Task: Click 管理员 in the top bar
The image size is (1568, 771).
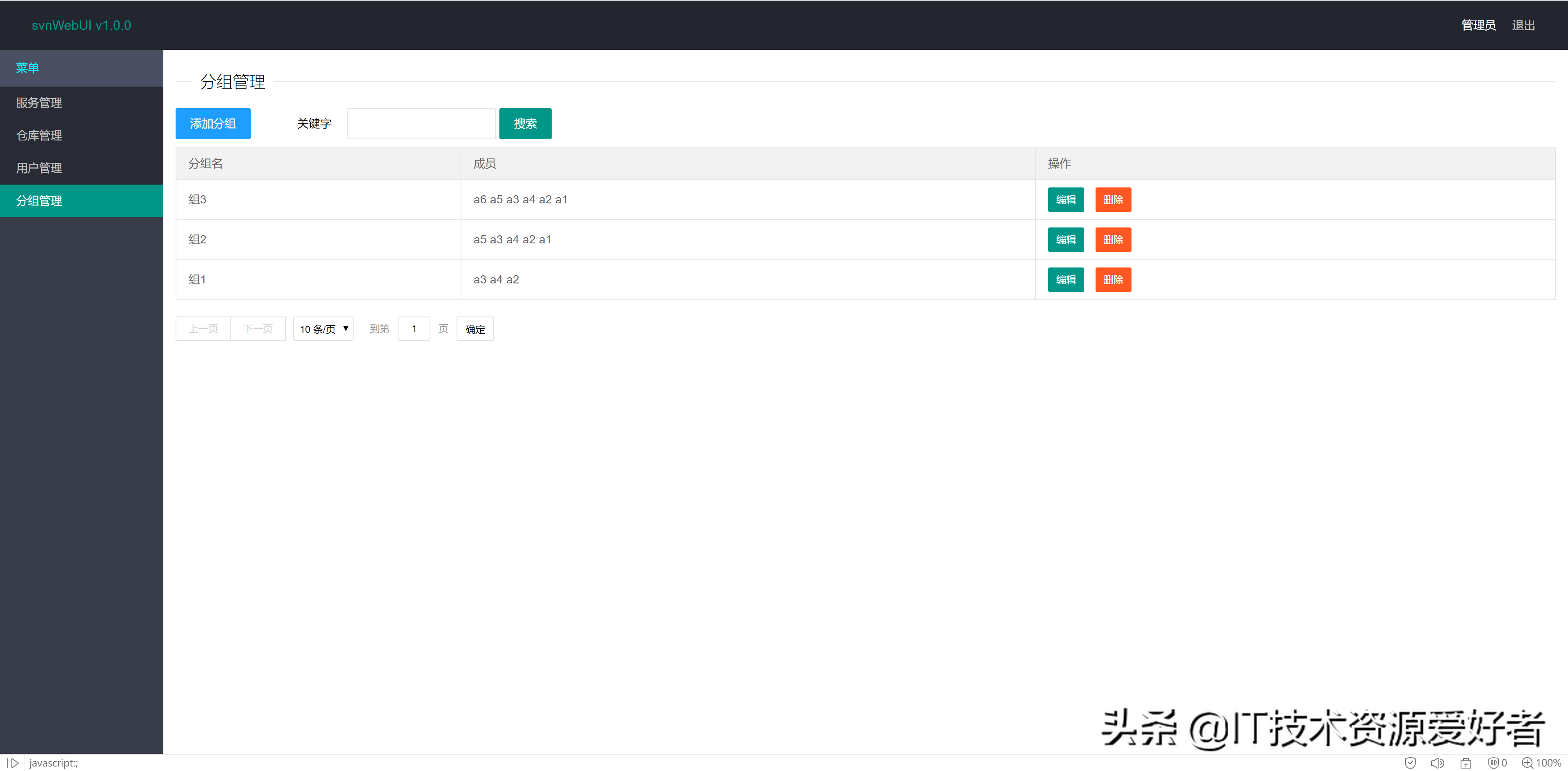Action: (x=1478, y=25)
